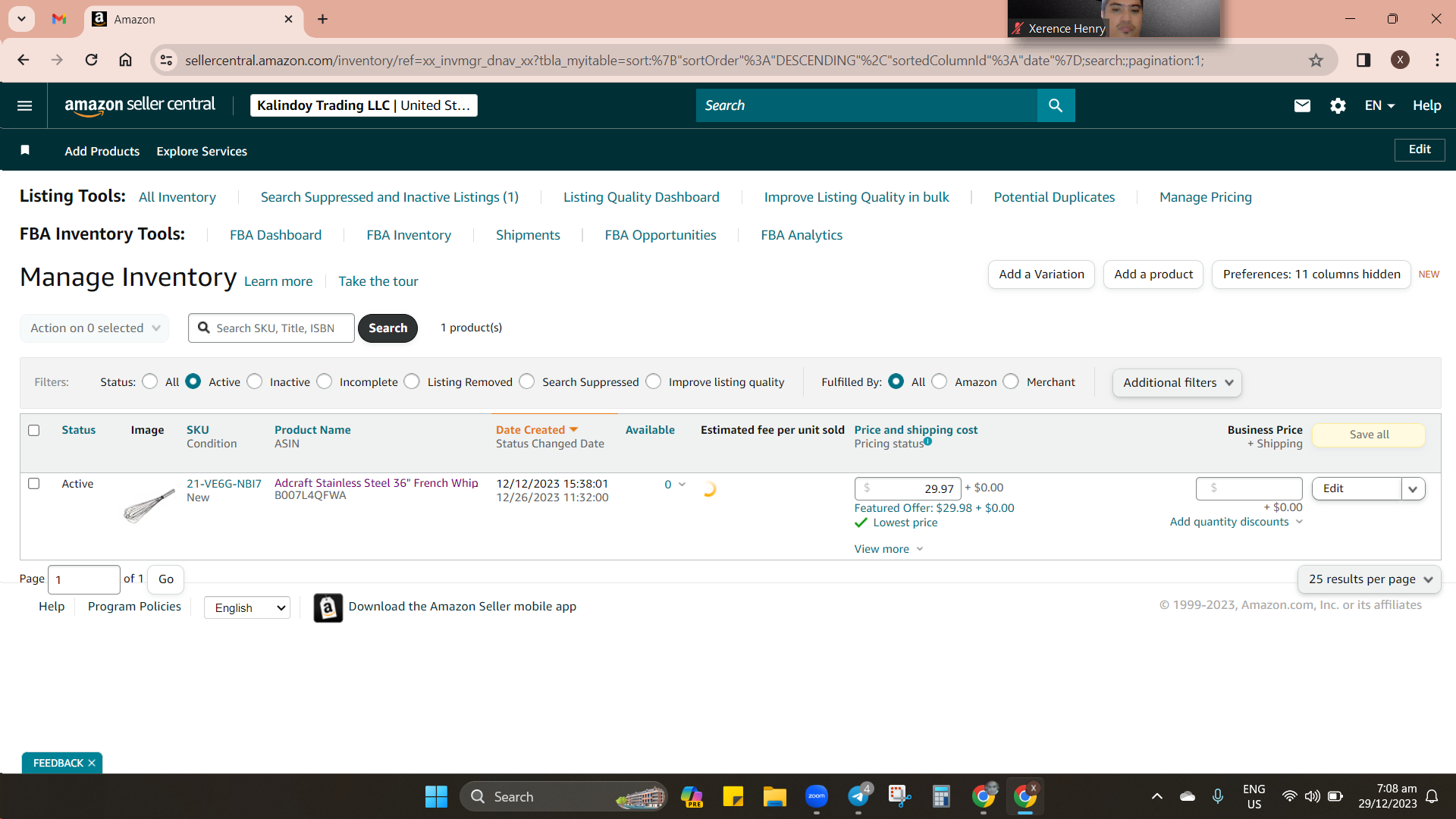The height and width of the screenshot is (819, 1456).
Task: Select Fulfilled By Merchant radio
Action: pyautogui.click(x=1011, y=381)
